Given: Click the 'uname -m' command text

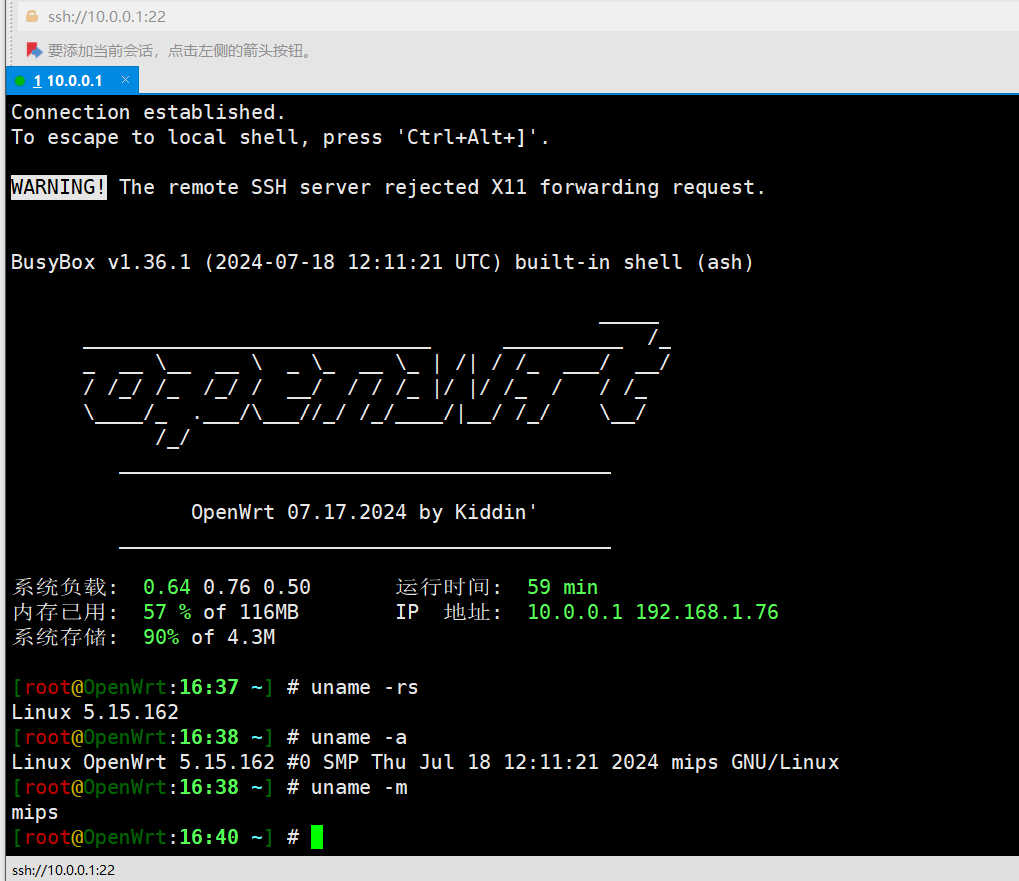Looking at the screenshot, I should tap(358, 787).
